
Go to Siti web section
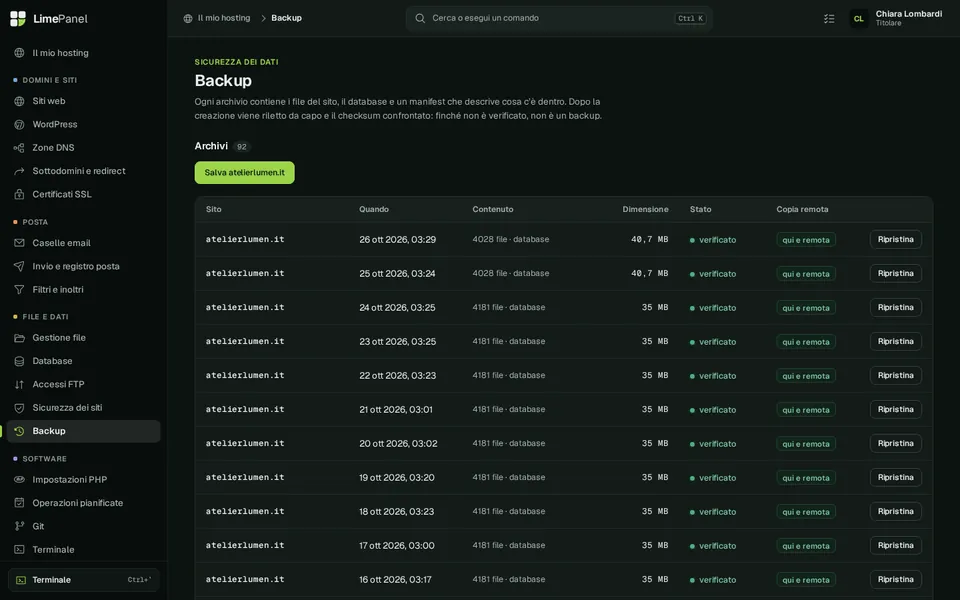pyautogui.click(x=83, y=101)
